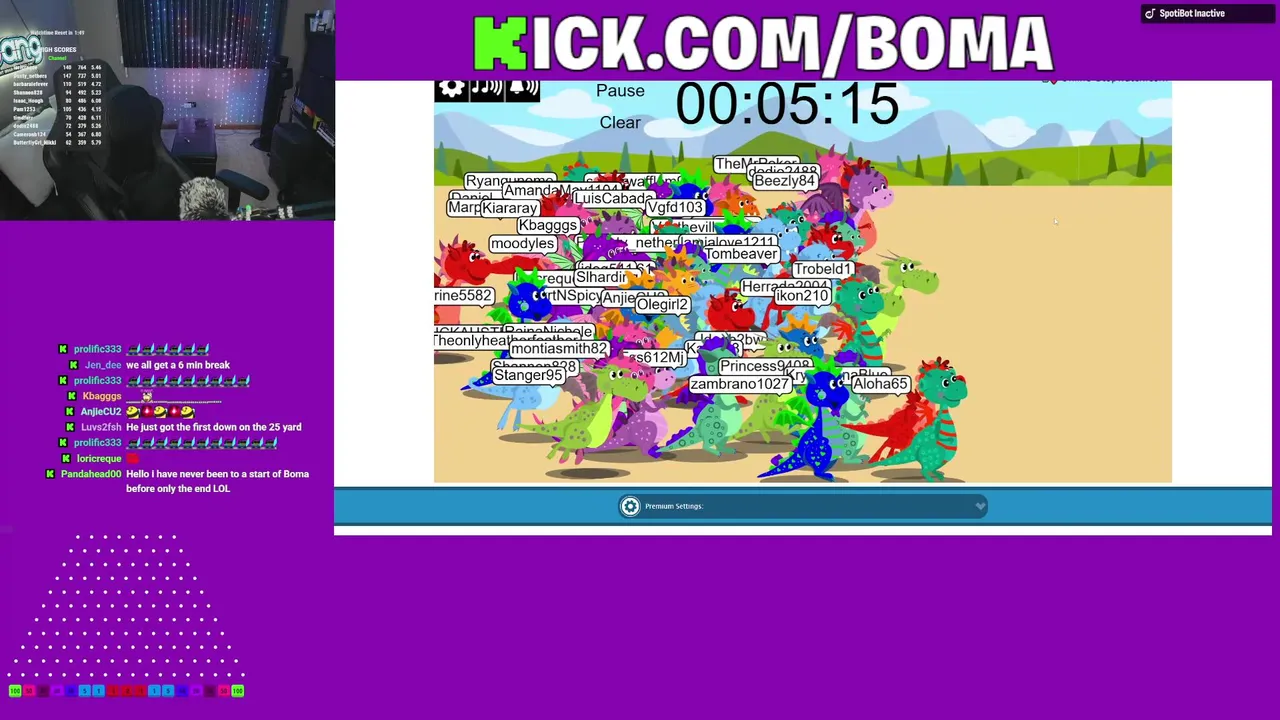Screen dimensions: 1280x720
Task: Click the Premium Settings gear icon
Action: coord(630,506)
